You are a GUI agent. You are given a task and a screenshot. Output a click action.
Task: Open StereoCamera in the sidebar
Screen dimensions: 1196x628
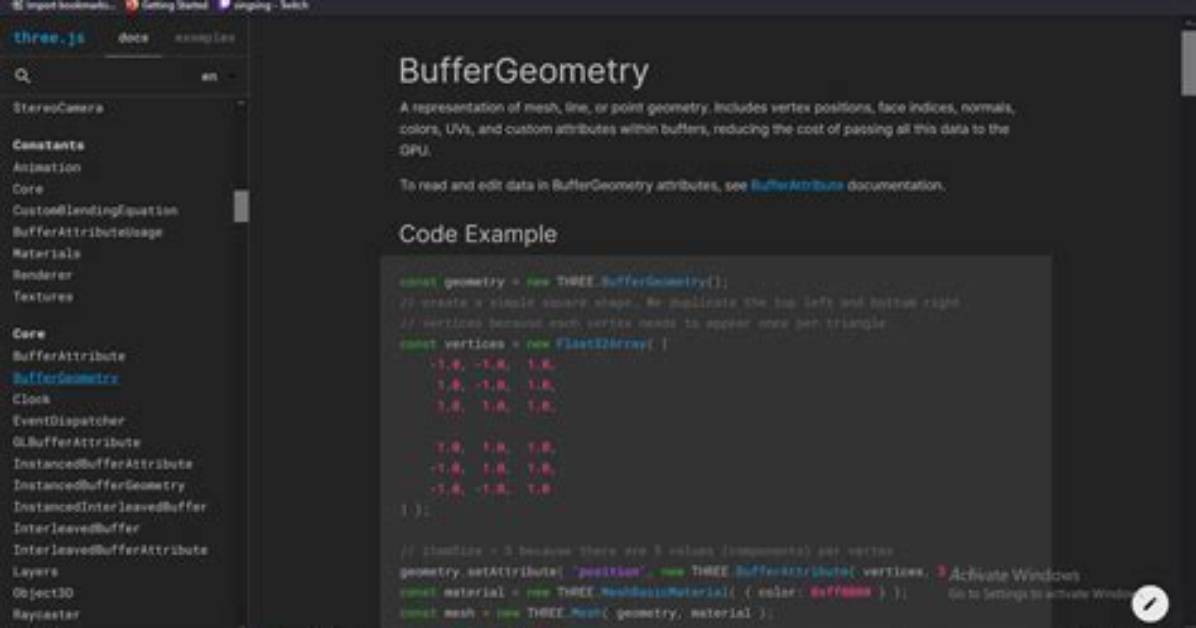click(58, 108)
